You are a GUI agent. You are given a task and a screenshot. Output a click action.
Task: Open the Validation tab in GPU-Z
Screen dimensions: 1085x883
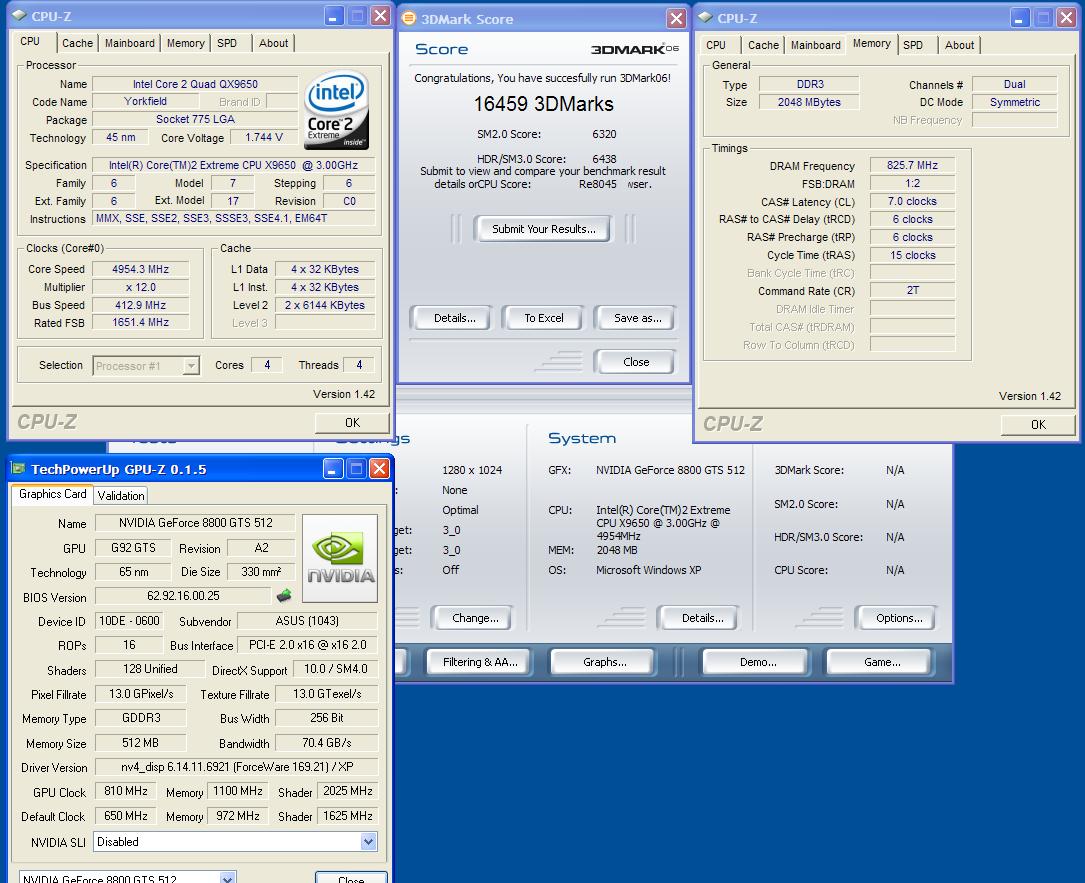click(121, 495)
